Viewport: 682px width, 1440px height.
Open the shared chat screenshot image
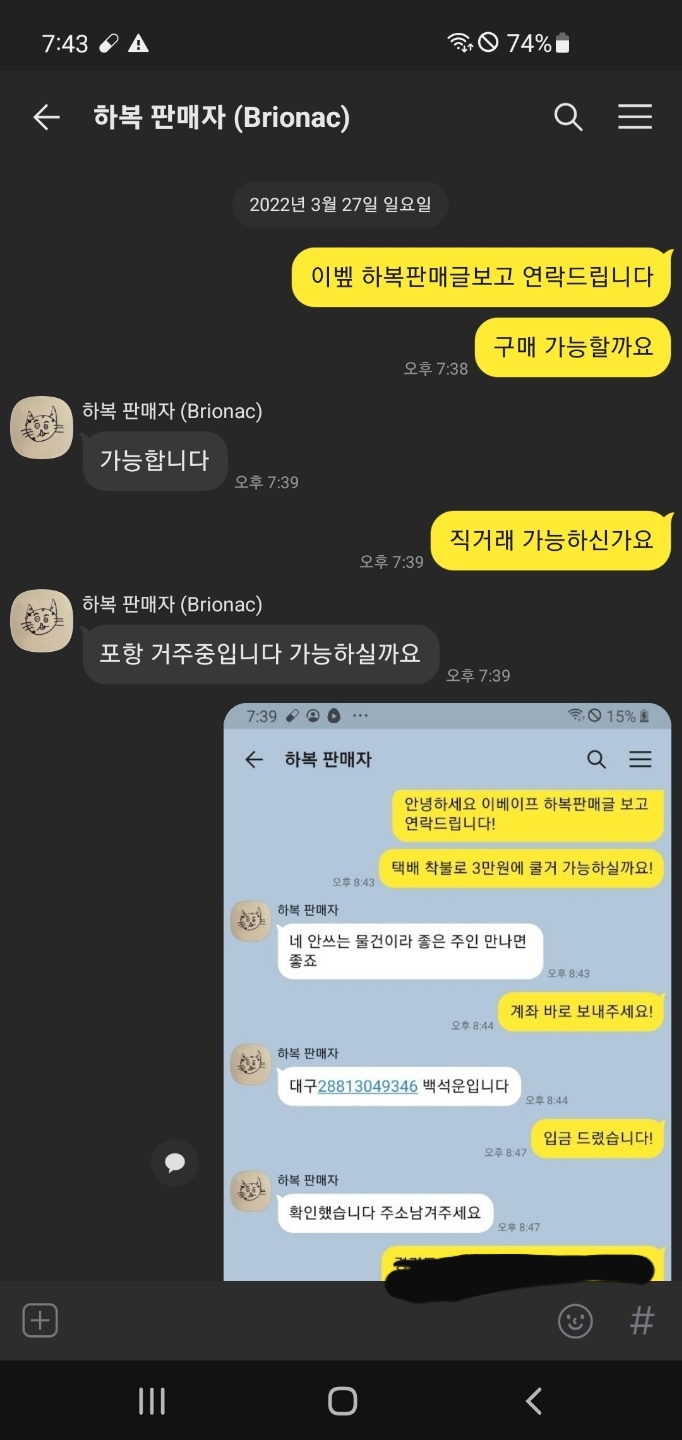[447, 991]
